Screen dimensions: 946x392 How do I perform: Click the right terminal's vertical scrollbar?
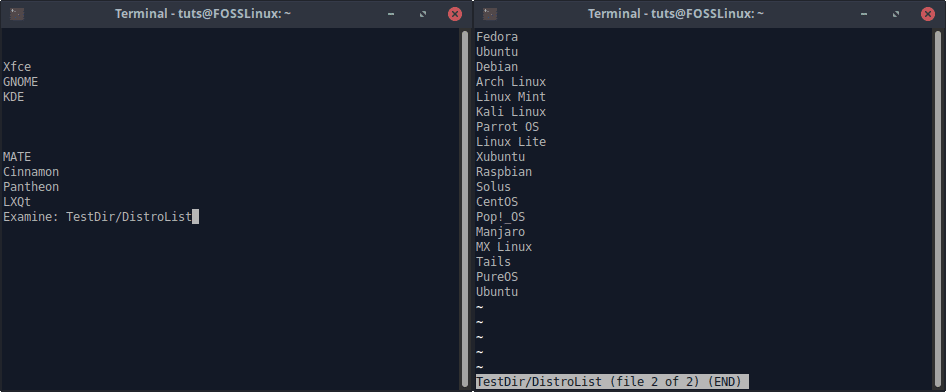click(x=938, y=209)
